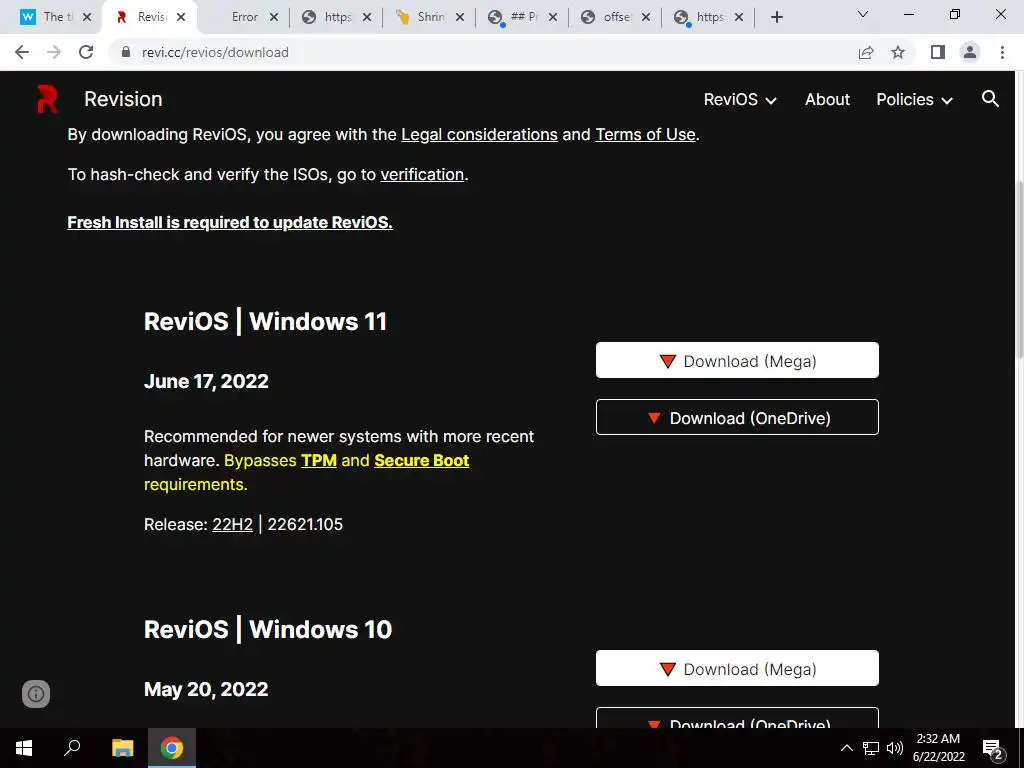Open the Secure Boot link
The height and width of the screenshot is (768, 1024).
(421, 460)
